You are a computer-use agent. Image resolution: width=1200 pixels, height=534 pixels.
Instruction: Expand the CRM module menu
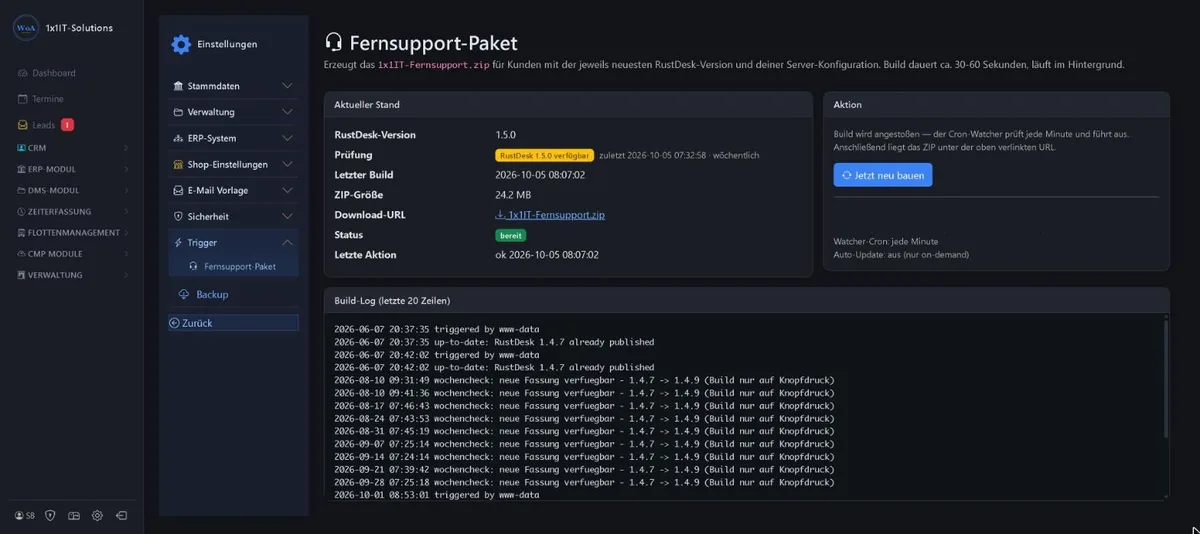click(x=72, y=148)
